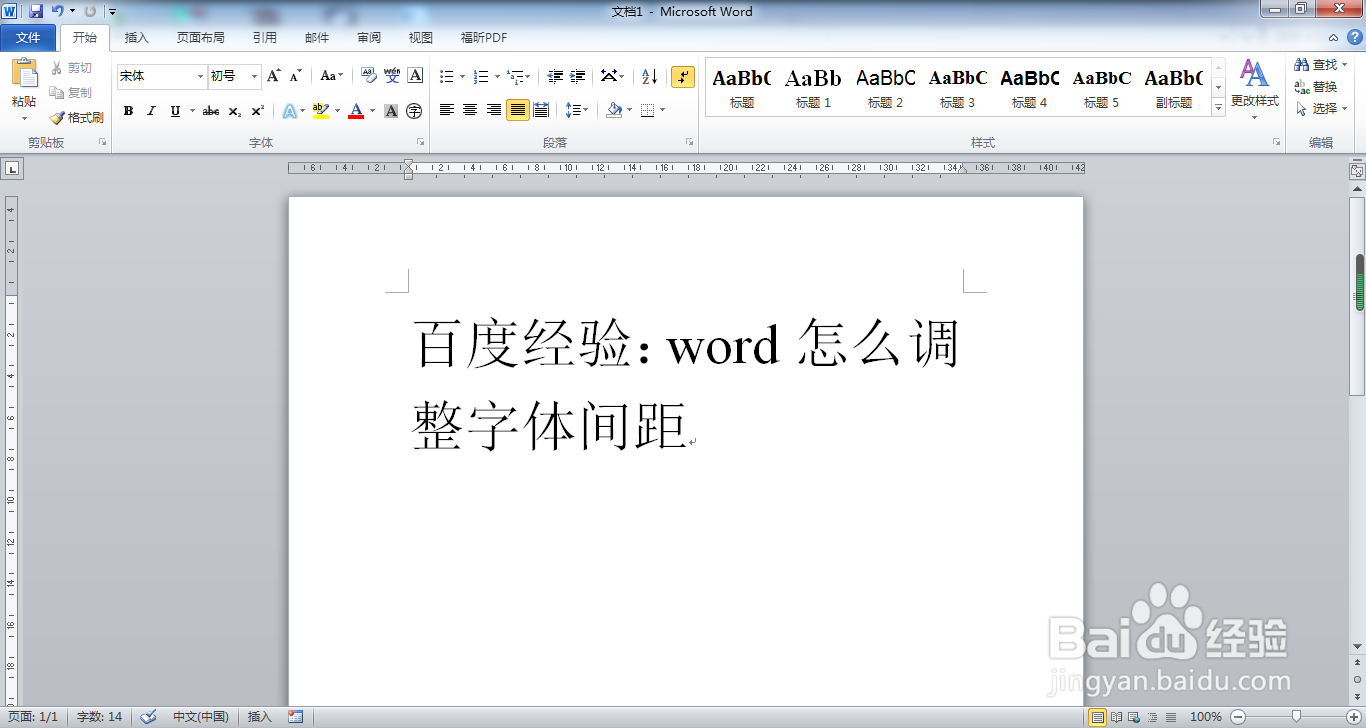This screenshot has width=1366, height=728.
Task: Click the zoom level 100% button
Action: click(x=1206, y=717)
